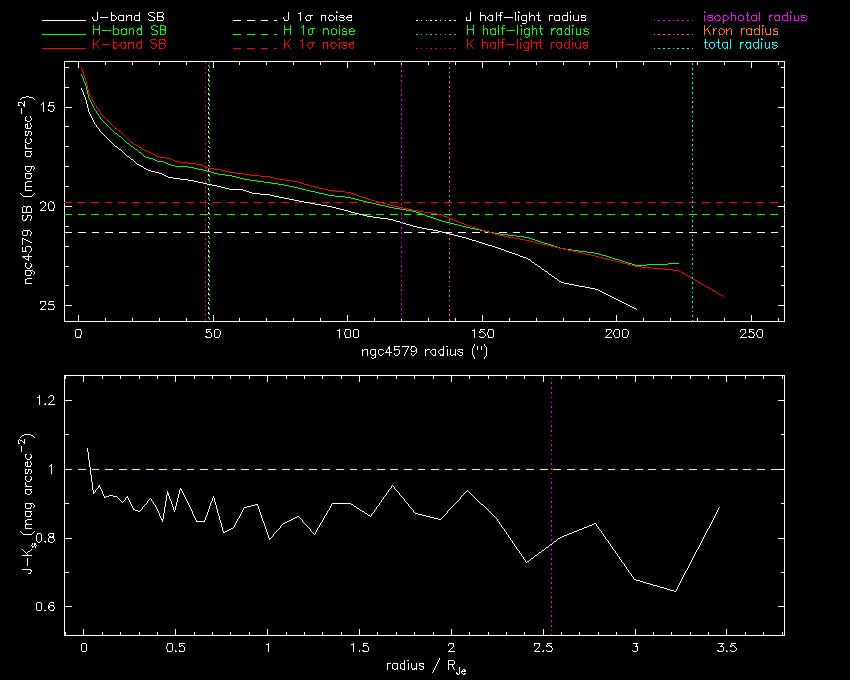This screenshot has width=850, height=680.
Task: Click the K half-light radius legend entry
Action: click(x=527, y=45)
